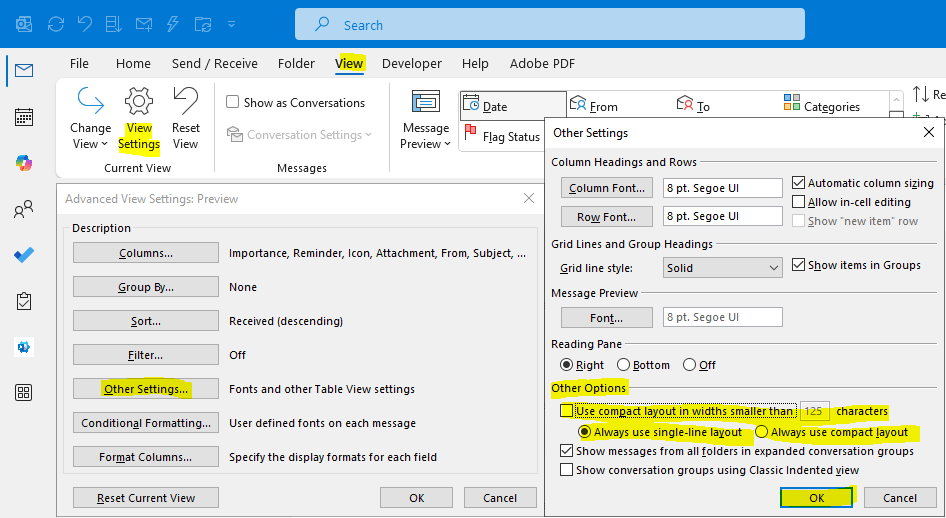Arrange messages by To
This screenshot has height=518, width=946.
(693, 106)
